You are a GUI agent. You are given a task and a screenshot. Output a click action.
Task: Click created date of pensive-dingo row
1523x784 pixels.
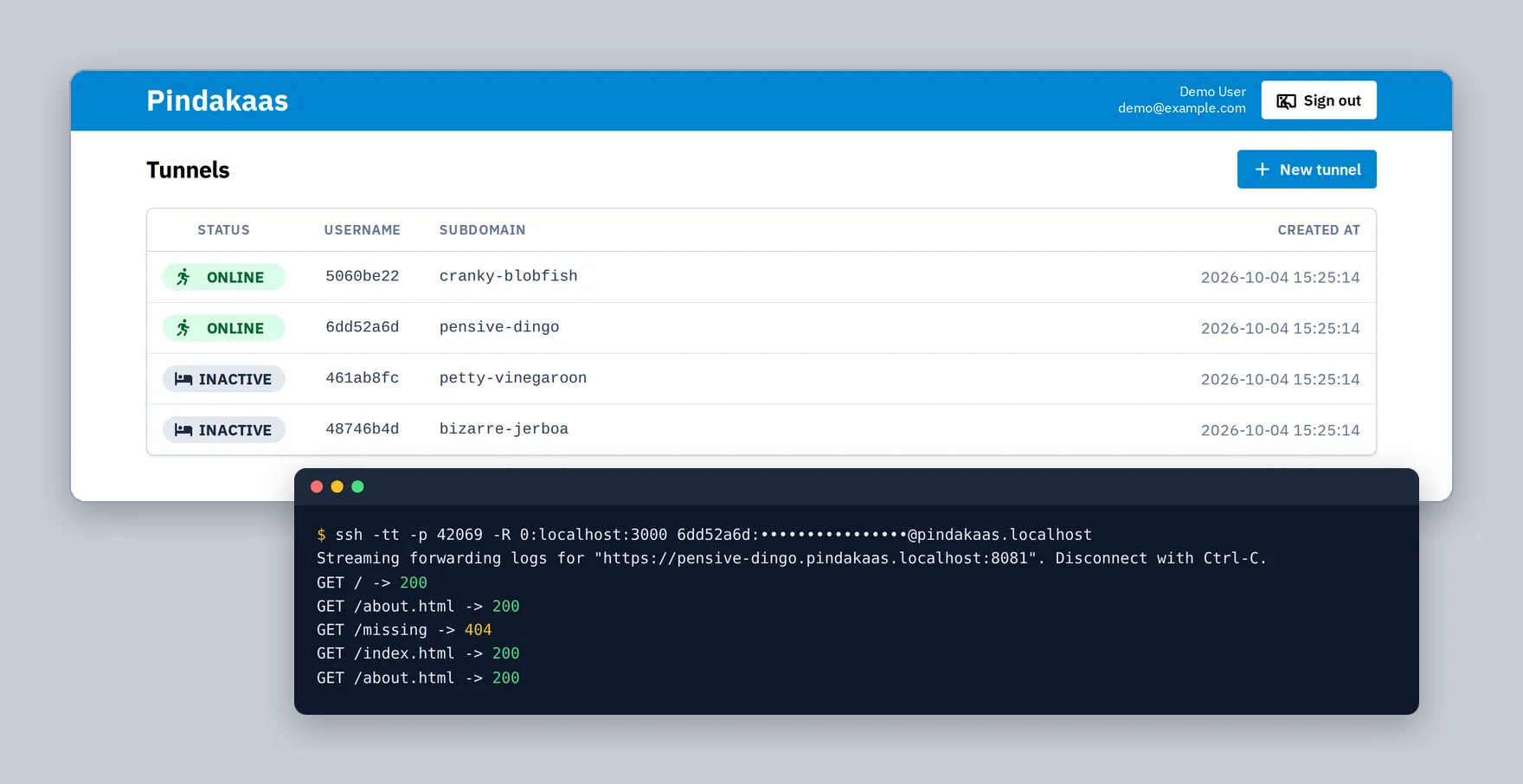(x=1281, y=329)
